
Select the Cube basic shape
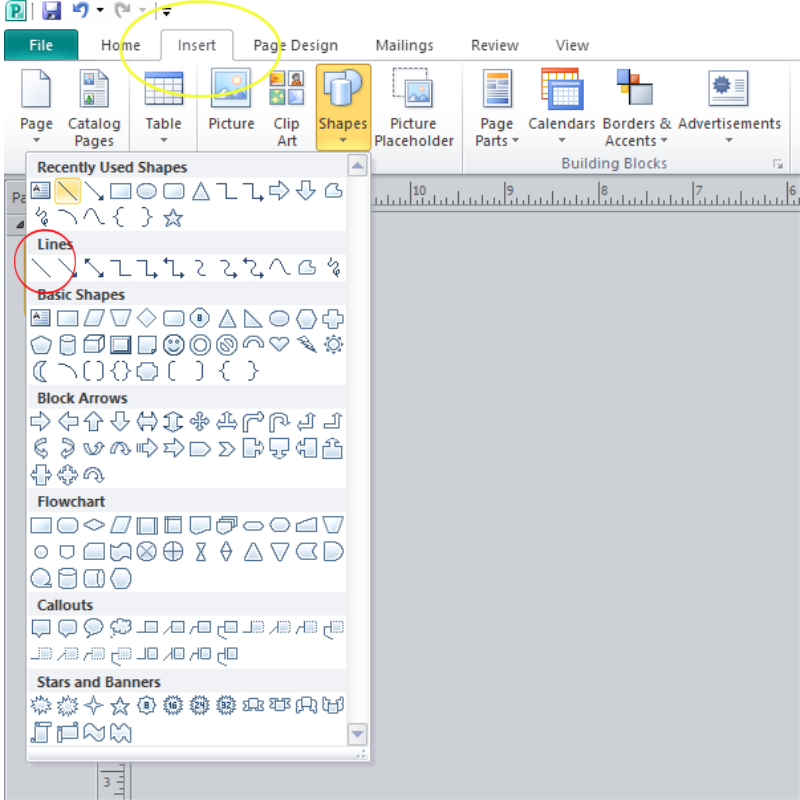tap(94, 345)
